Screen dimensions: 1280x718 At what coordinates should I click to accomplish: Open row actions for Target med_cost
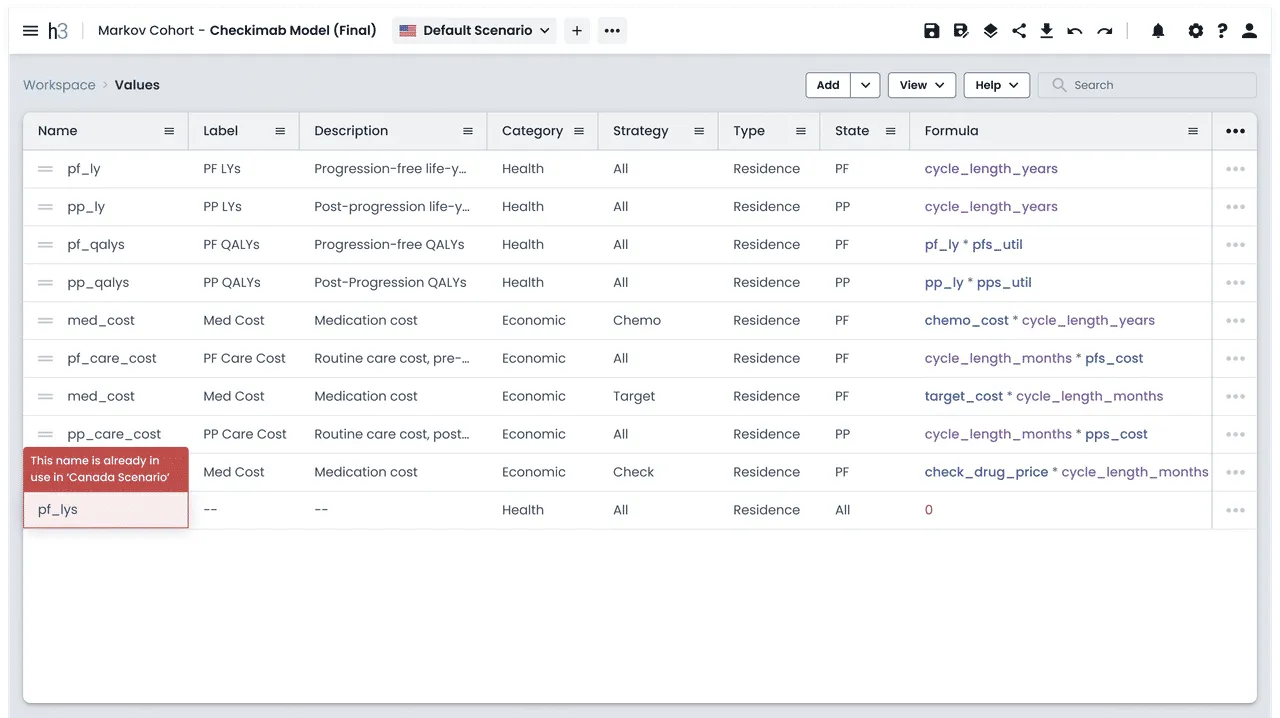point(1235,397)
